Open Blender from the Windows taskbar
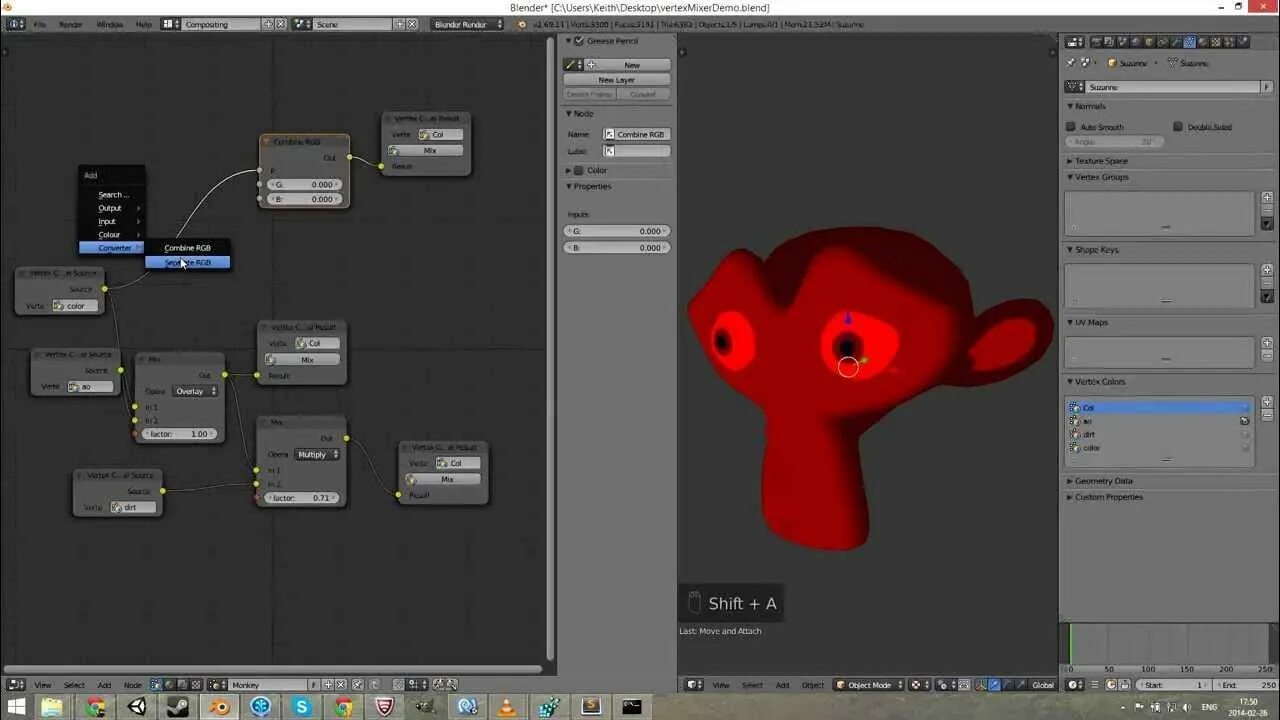 (x=219, y=707)
